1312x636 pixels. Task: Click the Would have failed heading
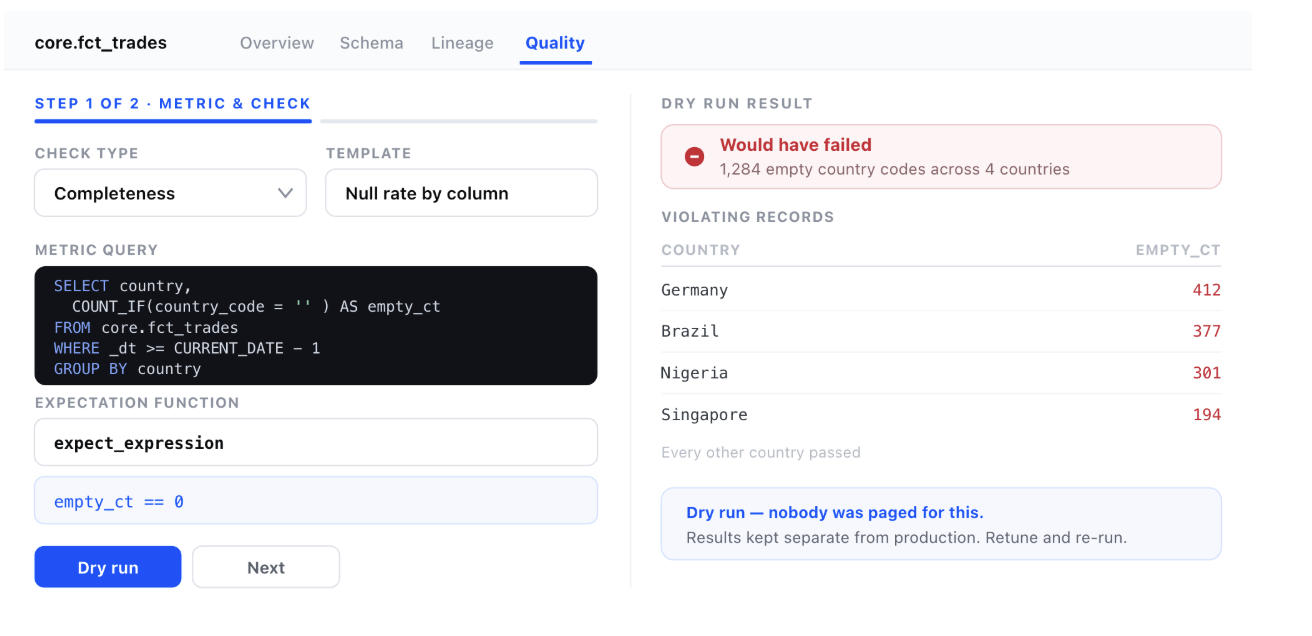[796, 145]
